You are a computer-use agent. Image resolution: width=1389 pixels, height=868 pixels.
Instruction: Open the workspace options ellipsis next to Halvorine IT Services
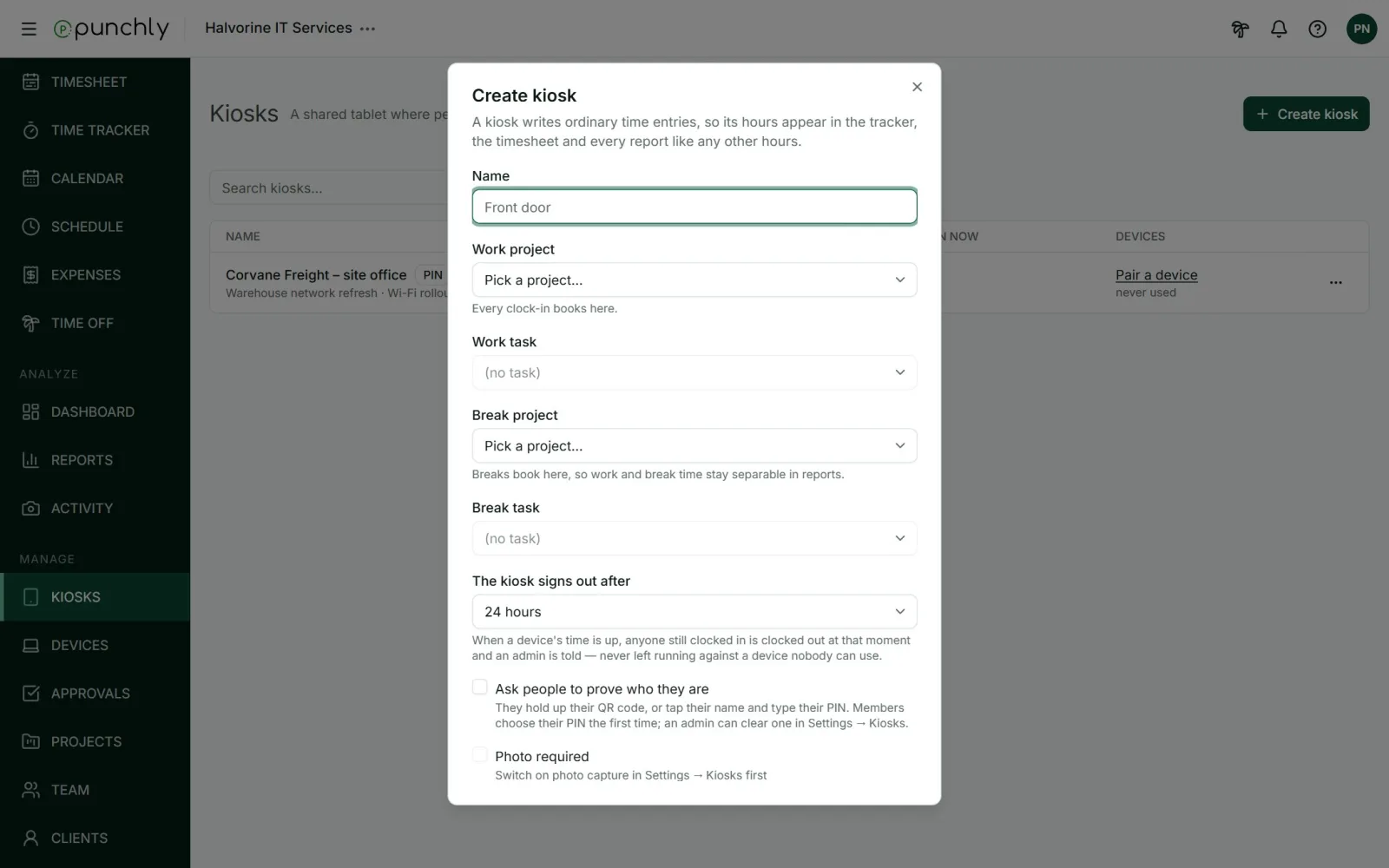click(368, 29)
